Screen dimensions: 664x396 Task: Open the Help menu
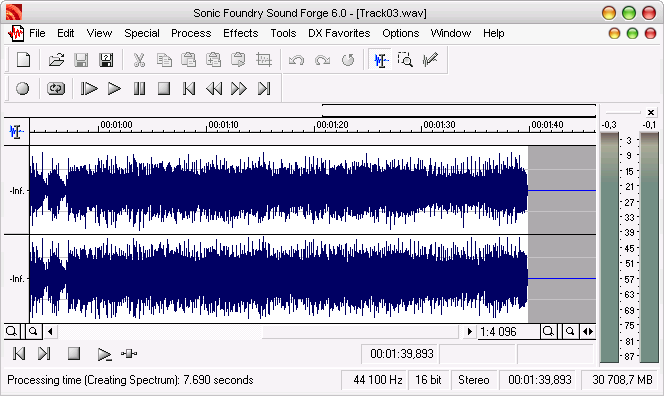click(x=494, y=33)
